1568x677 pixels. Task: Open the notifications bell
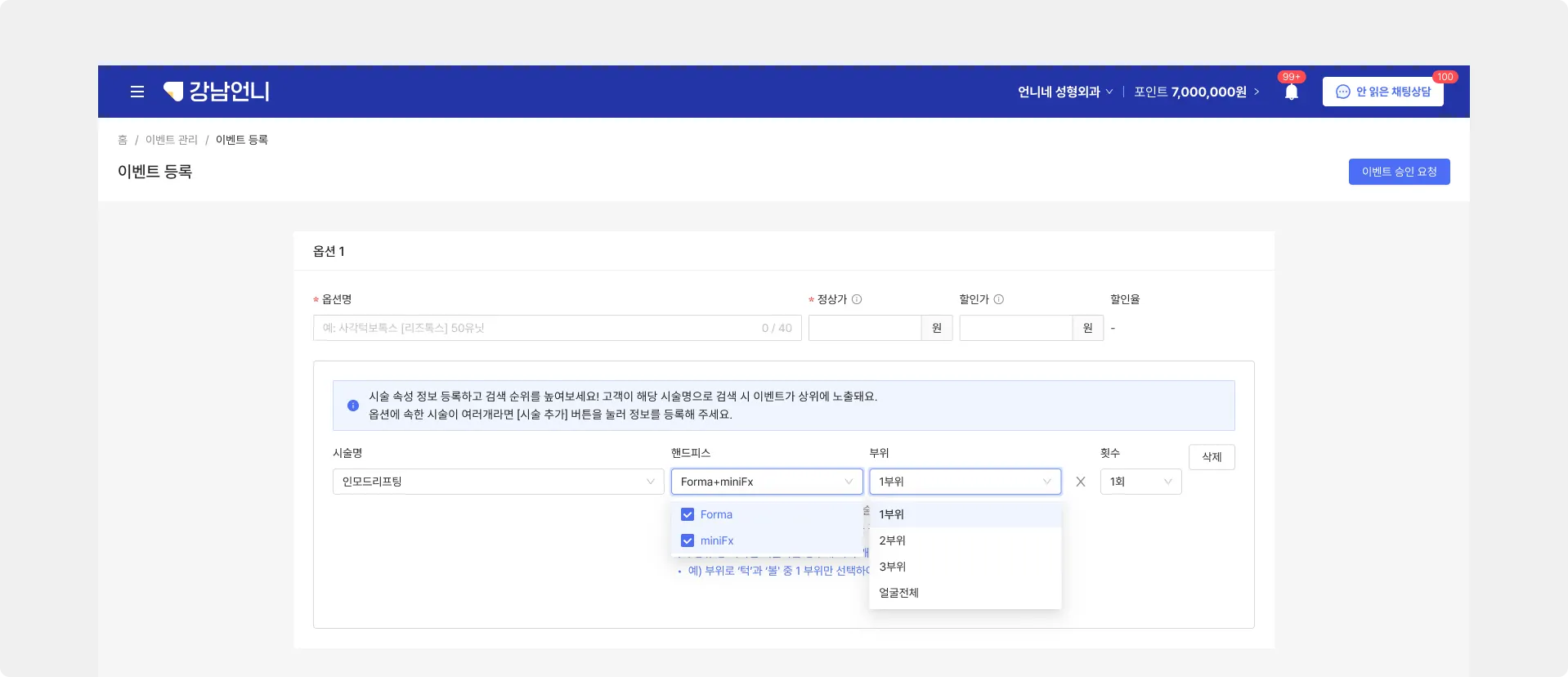pyautogui.click(x=1292, y=92)
